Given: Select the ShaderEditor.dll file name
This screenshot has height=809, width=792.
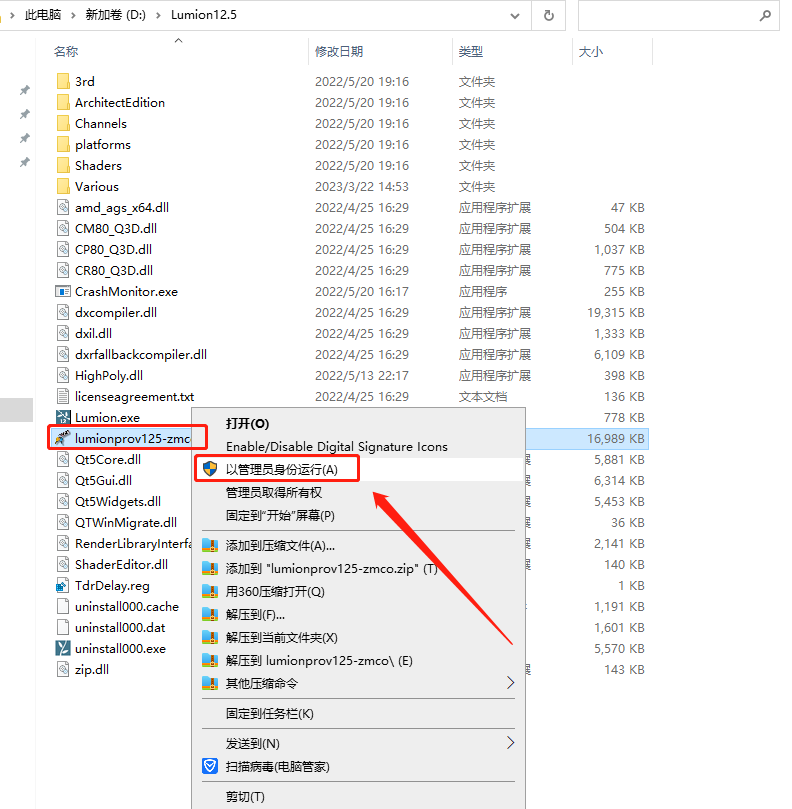Looking at the screenshot, I should (121, 564).
